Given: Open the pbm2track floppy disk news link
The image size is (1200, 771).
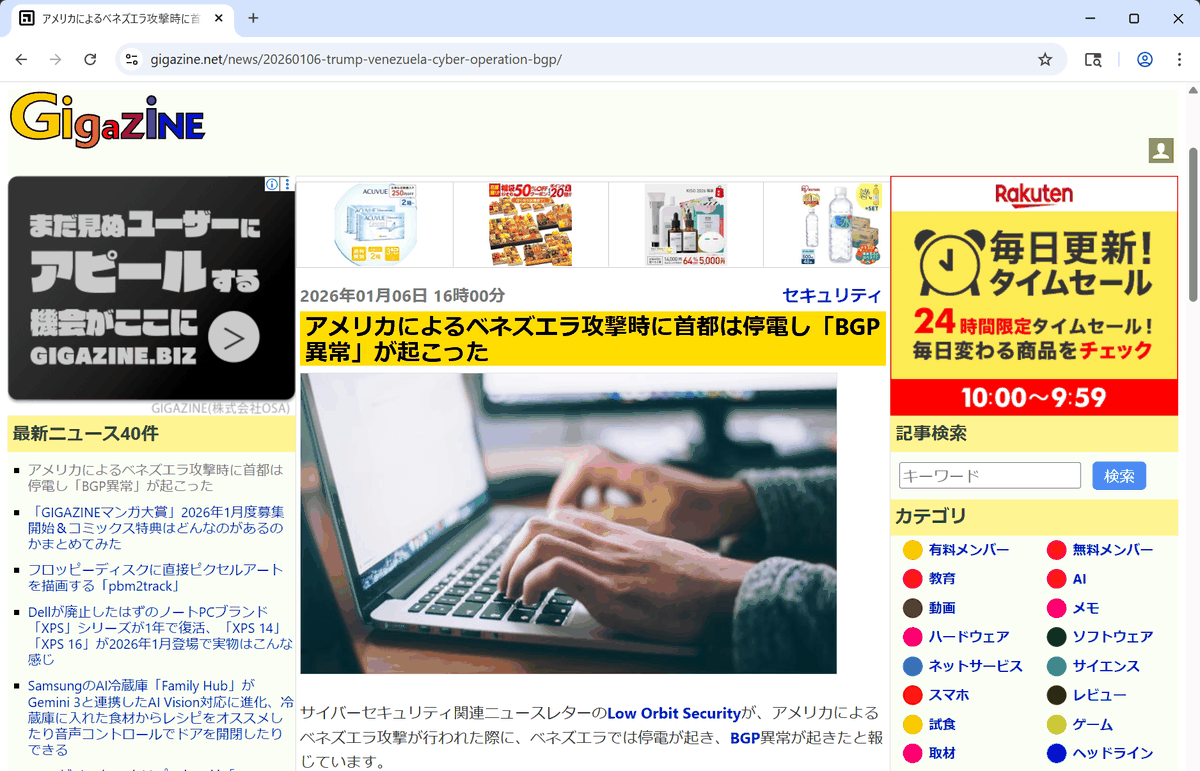Looking at the screenshot, I should click(x=156, y=577).
